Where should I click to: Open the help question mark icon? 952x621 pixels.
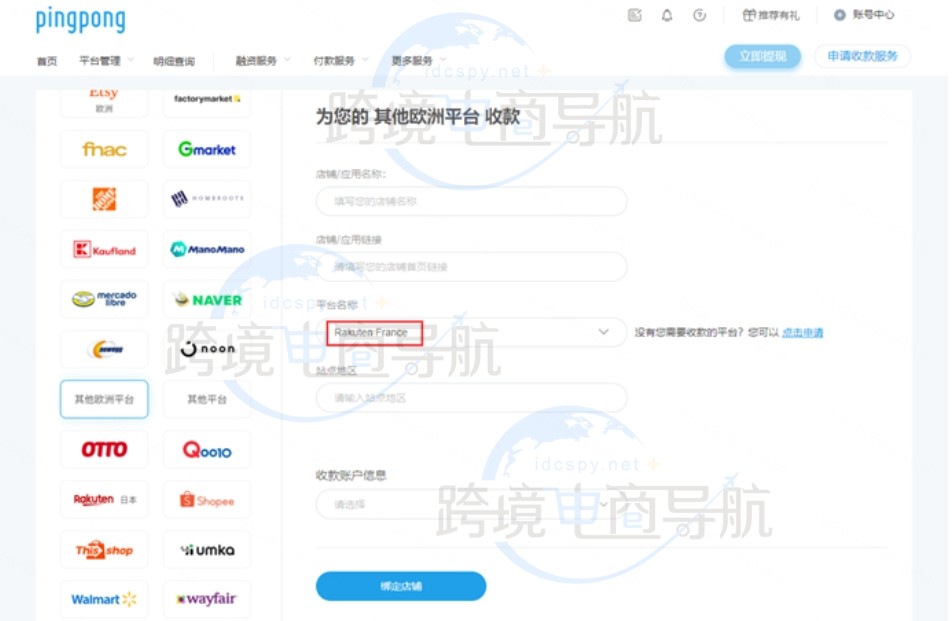click(x=699, y=15)
